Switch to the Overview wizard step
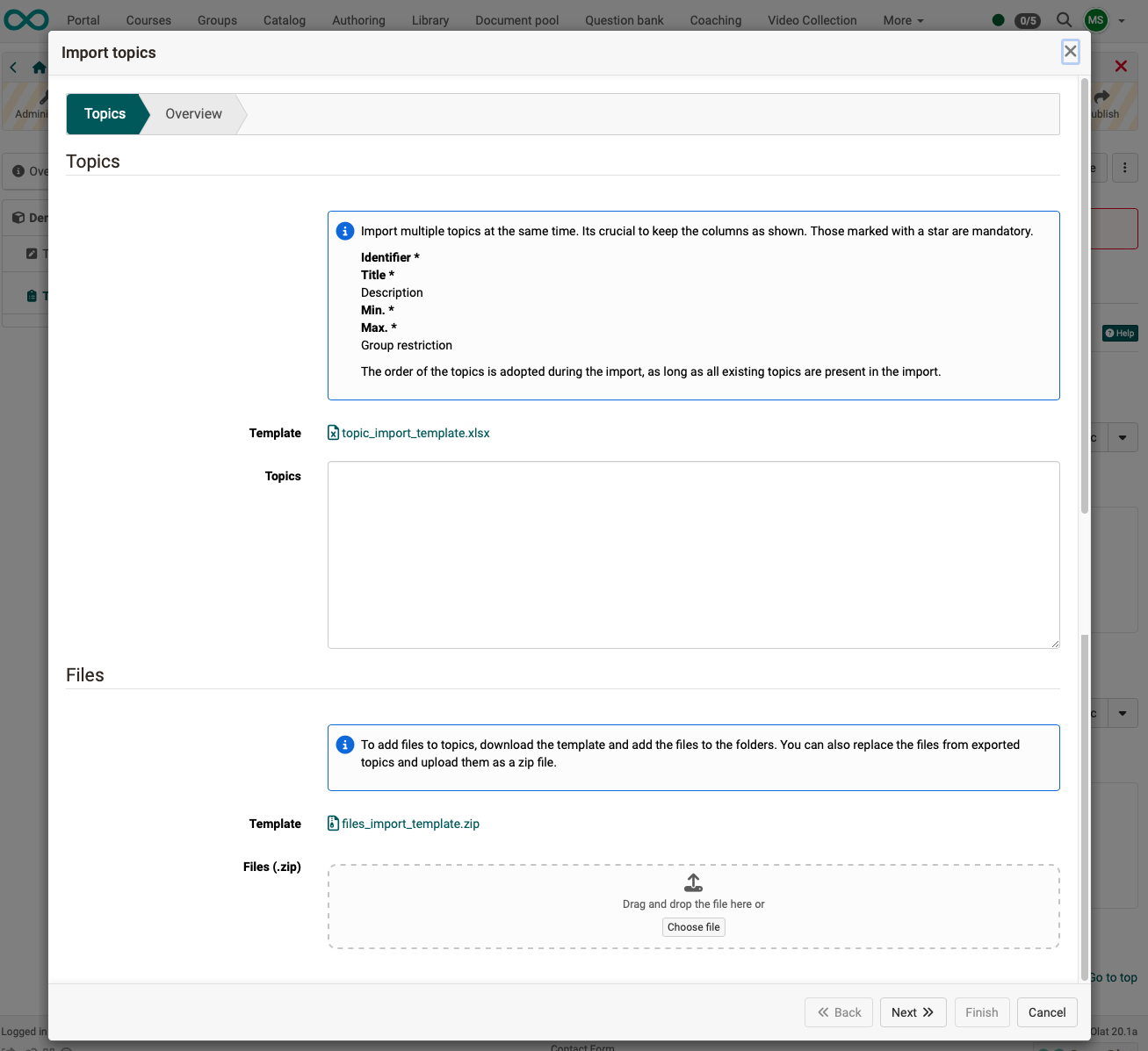Screen dimensions: 1148x1051 pyautogui.click(x=193, y=113)
